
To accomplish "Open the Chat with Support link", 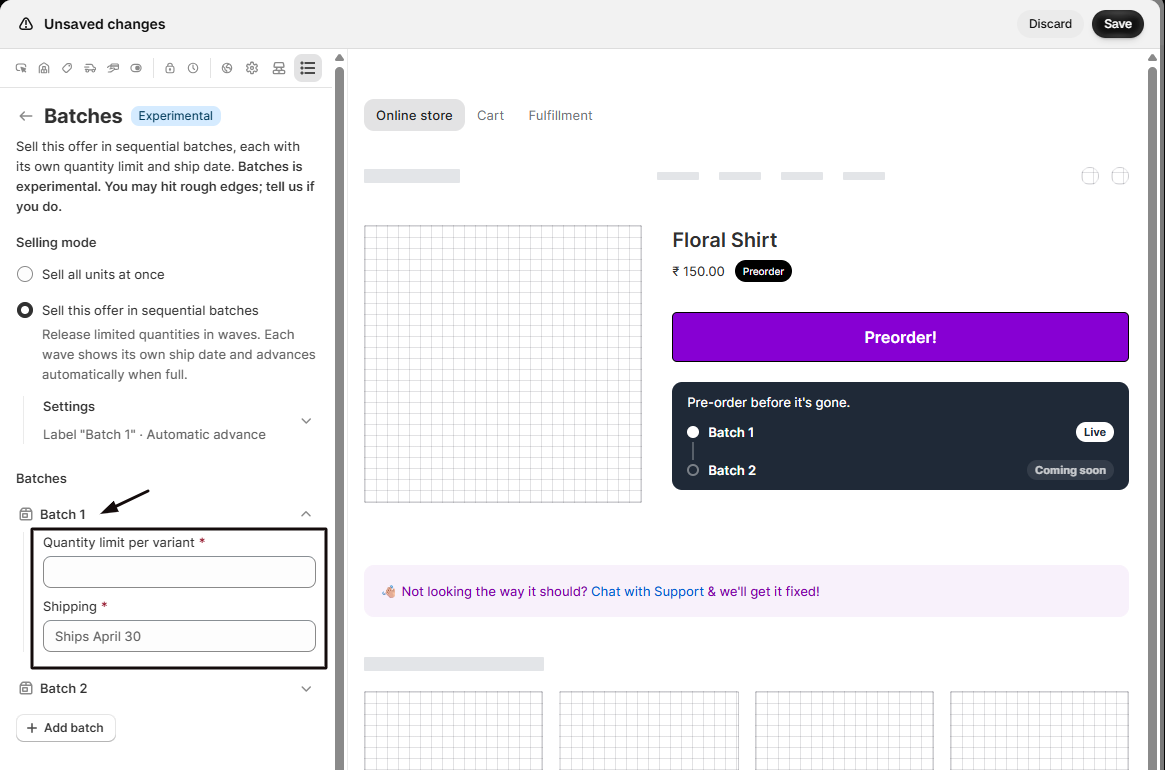I will click(647, 592).
